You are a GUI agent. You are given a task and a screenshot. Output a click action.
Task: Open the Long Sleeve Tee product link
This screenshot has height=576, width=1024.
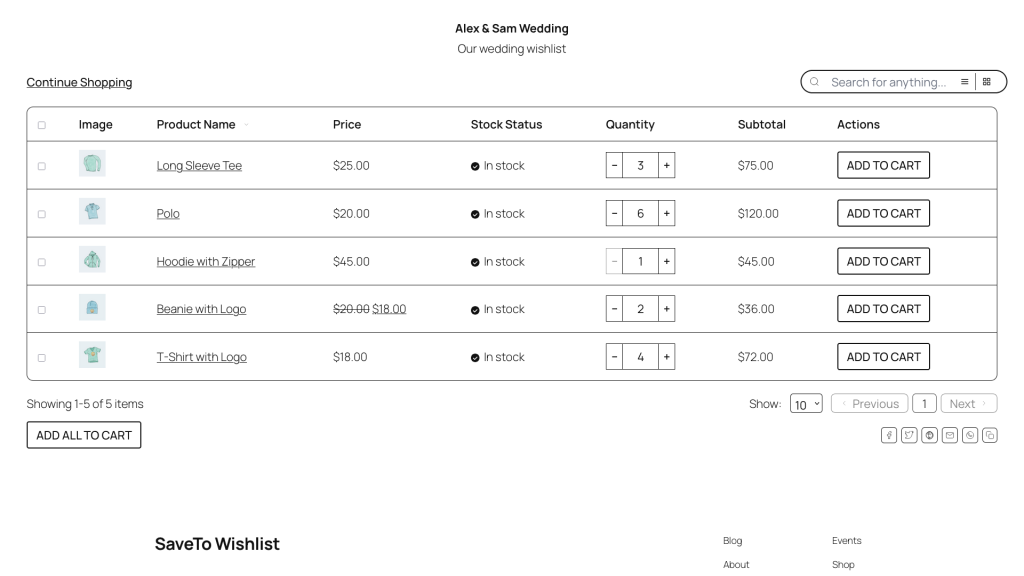(x=199, y=166)
